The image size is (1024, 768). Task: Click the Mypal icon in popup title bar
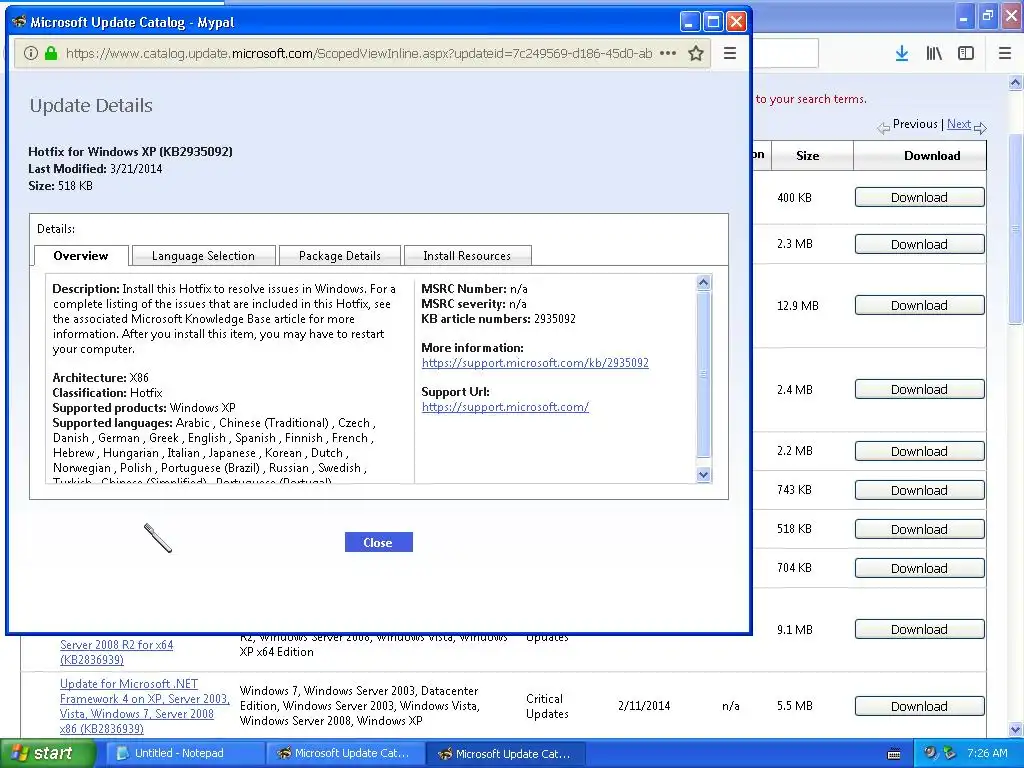coord(20,22)
